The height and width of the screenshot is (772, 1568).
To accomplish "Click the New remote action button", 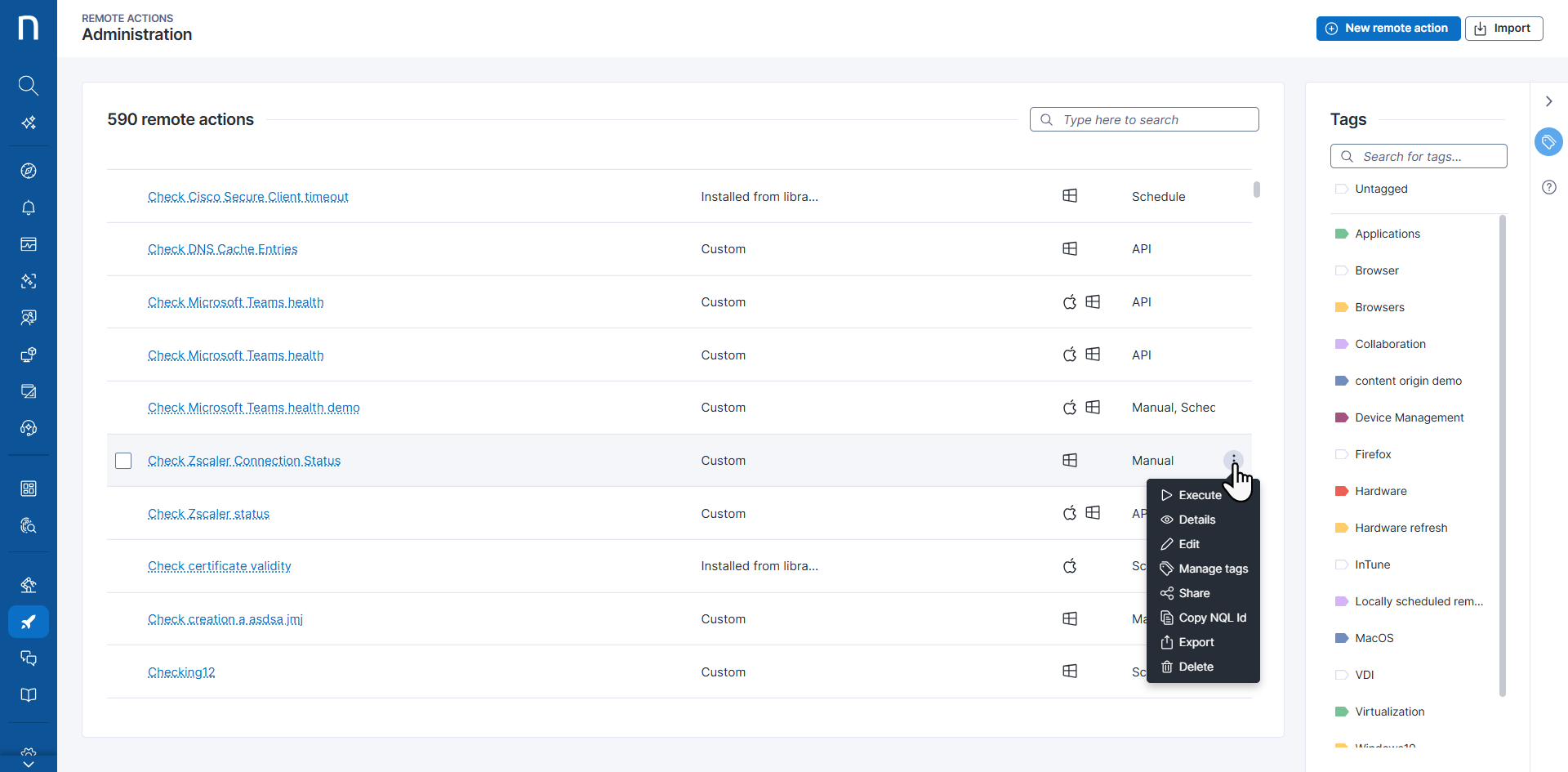I will [1388, 28].
